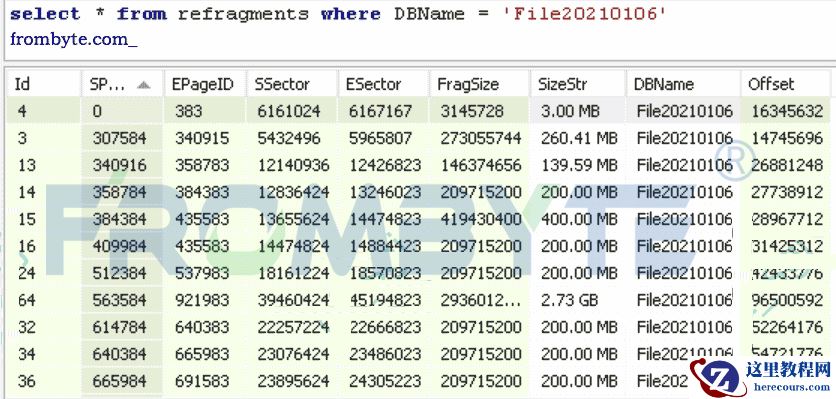Select EPageID value 340915
This screenshot has width=836, height=399.
pyautogui.click(x=202, y=138)
